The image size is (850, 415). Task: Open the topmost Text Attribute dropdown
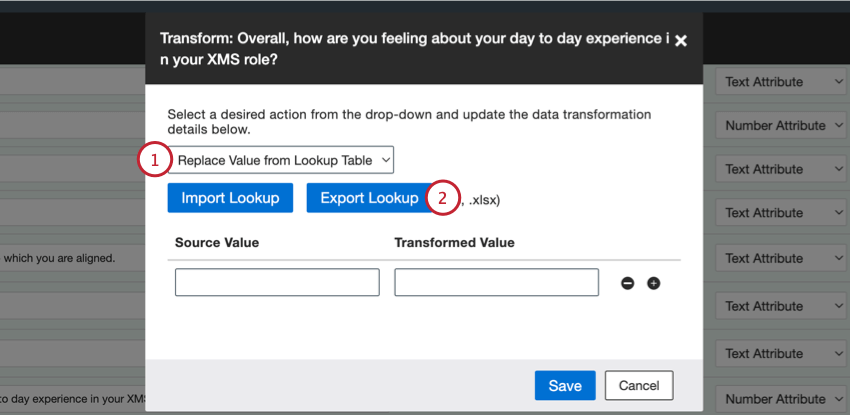click(x=782, y=82)
